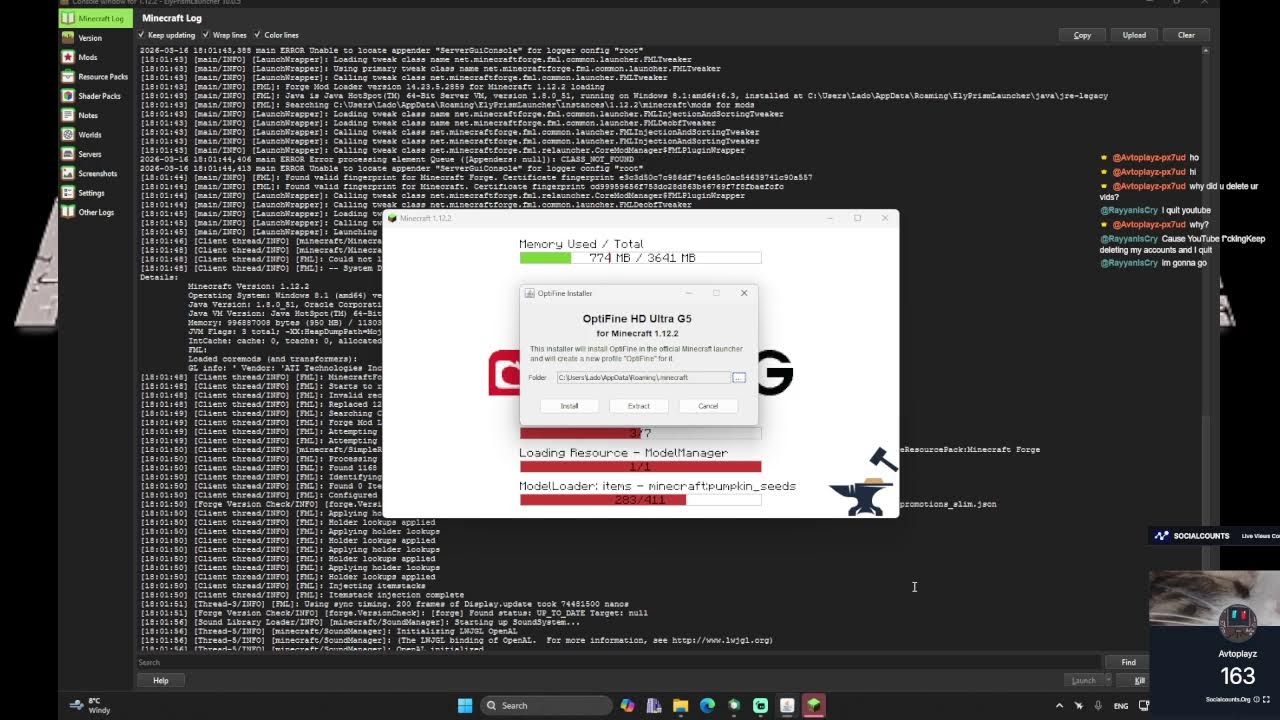Image resolution: width=1280 pixels, height=720 pixels.
Task: Click the Settings sidebar icon
Action: point(67,193)
